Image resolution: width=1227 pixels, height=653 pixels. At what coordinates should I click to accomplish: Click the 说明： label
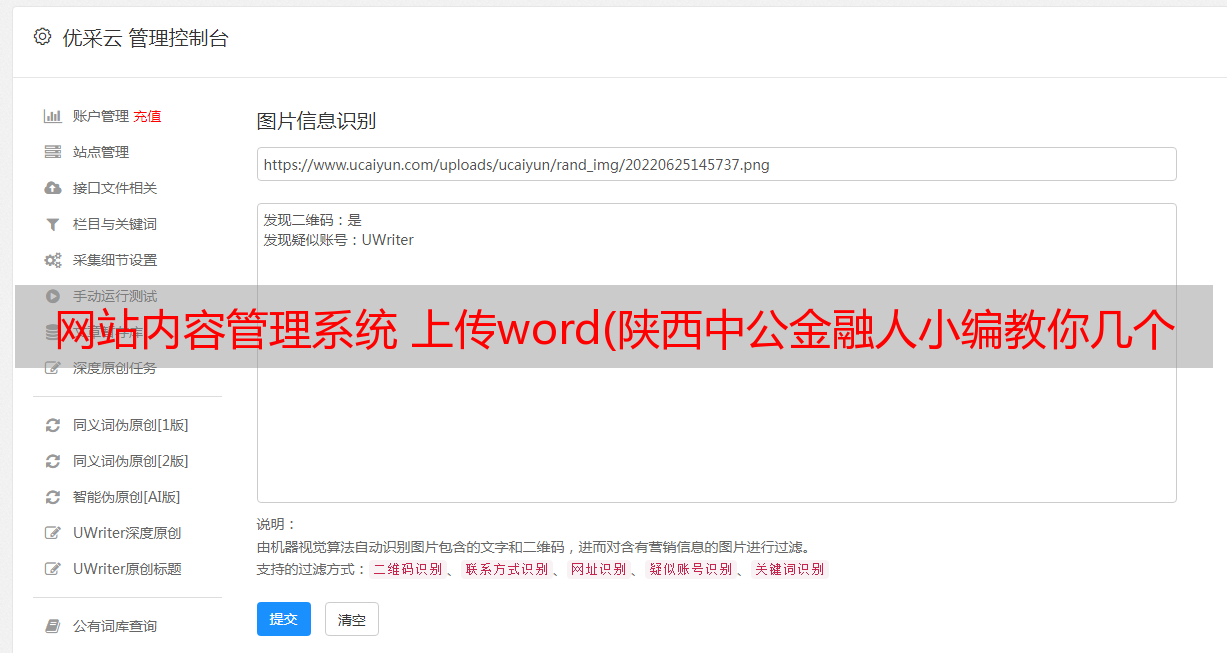coord(276,524)
